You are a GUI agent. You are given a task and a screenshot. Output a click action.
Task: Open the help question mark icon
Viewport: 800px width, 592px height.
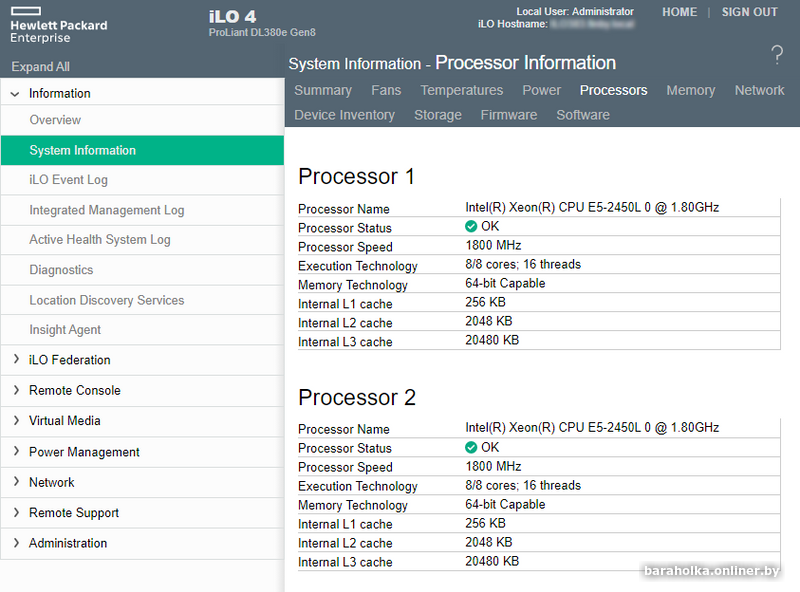pyautogui.click(x=777, y=54)
